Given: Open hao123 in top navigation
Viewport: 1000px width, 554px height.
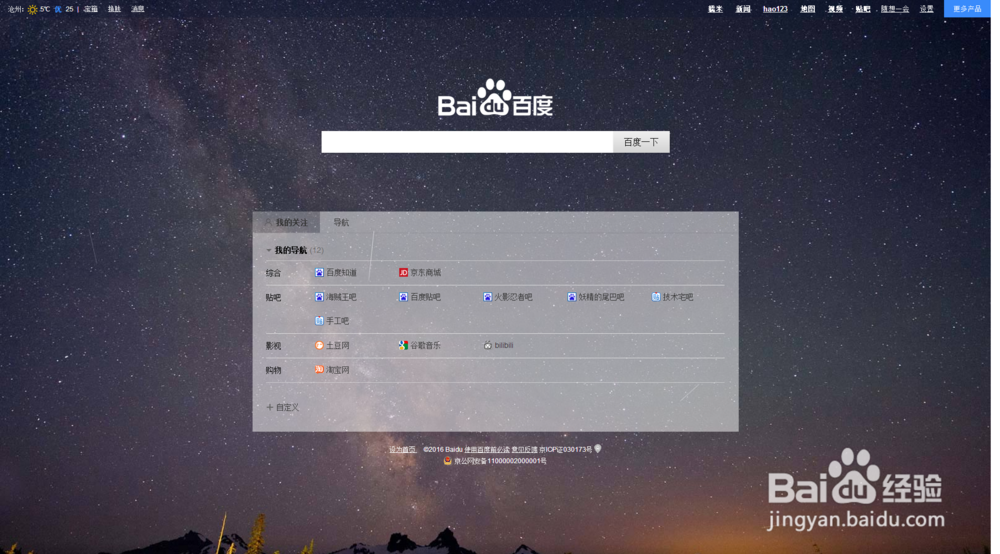Looking at the screenshot, I should [x=775, y=9].
